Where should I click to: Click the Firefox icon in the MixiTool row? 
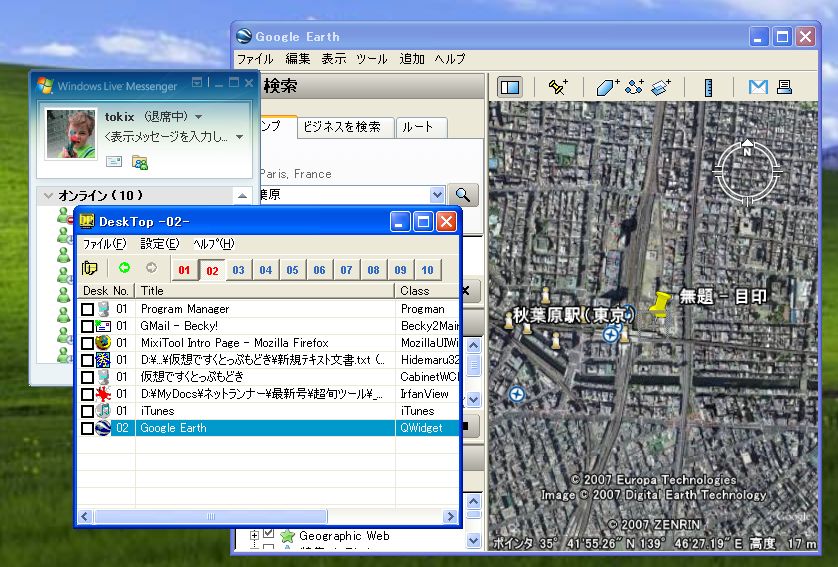tap(103, 343)
